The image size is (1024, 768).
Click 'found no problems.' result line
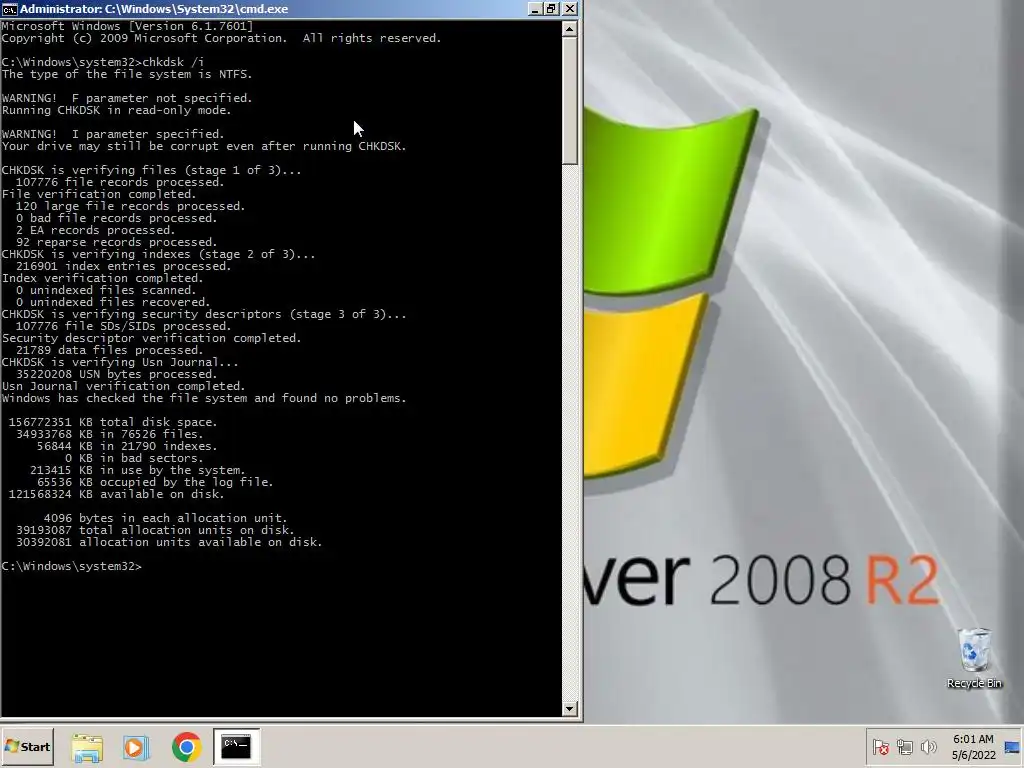coord(204,398)
